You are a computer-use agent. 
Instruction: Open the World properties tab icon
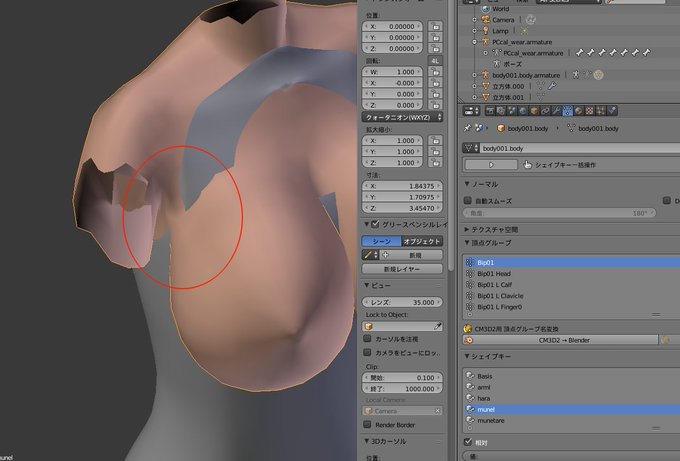(523, 111)
